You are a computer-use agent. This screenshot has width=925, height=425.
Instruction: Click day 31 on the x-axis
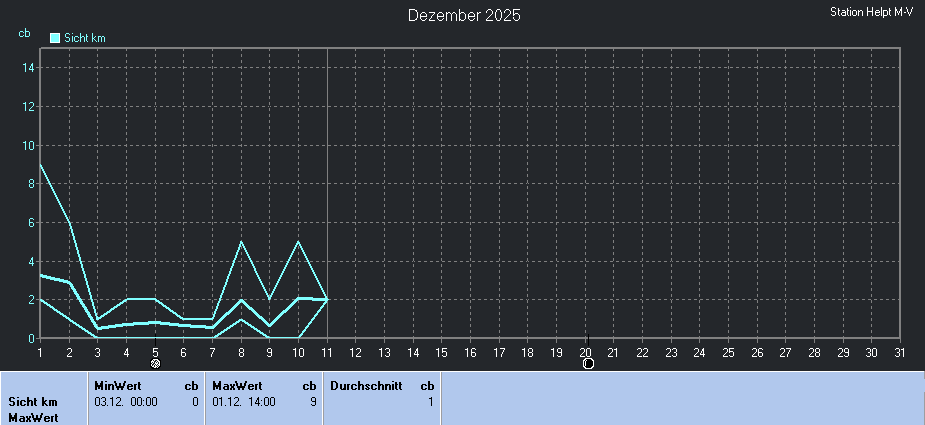(x=900, y=352)
